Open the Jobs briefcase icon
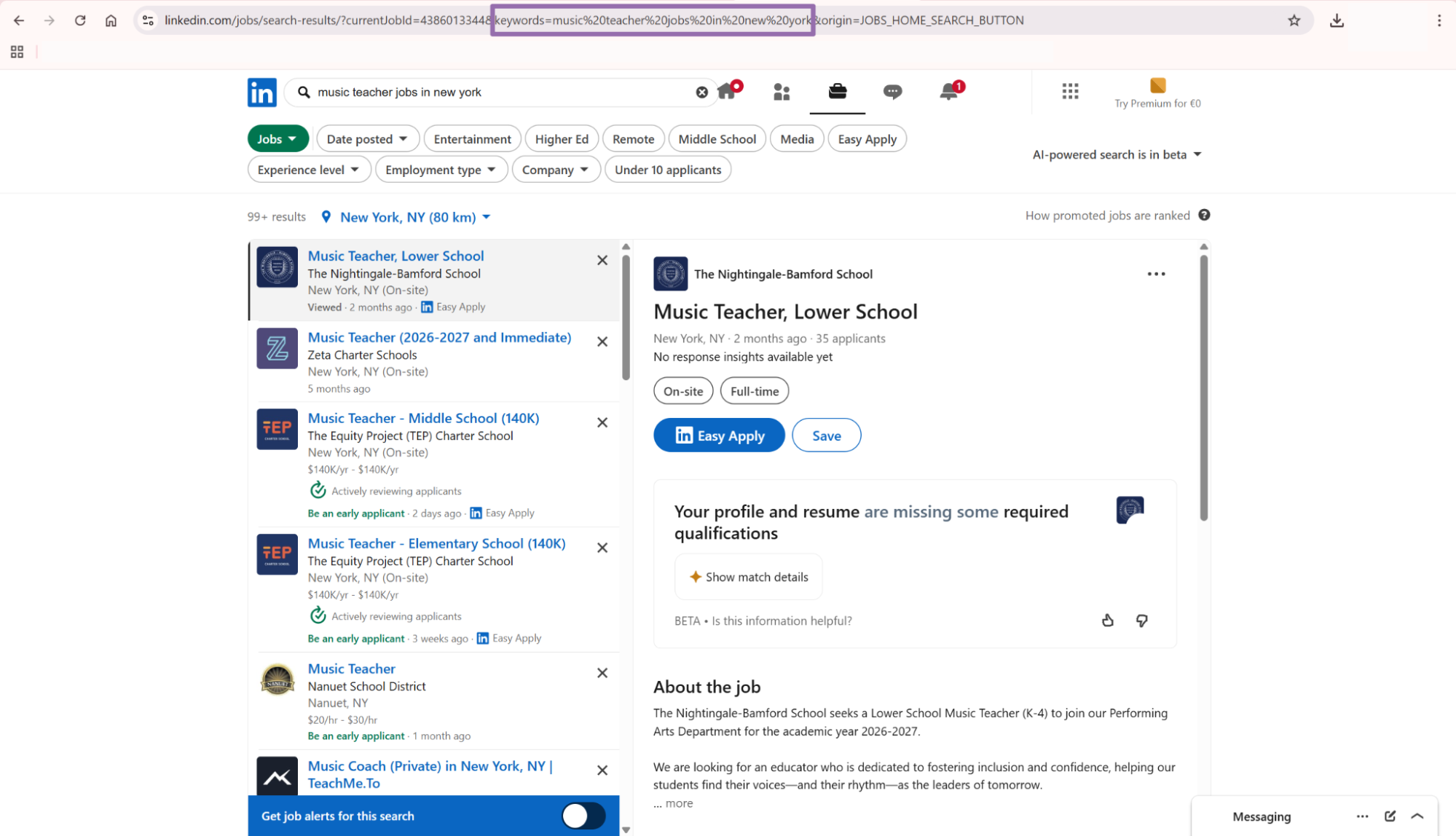Viewport: 1456px width, 836px height. click(838, 91)
